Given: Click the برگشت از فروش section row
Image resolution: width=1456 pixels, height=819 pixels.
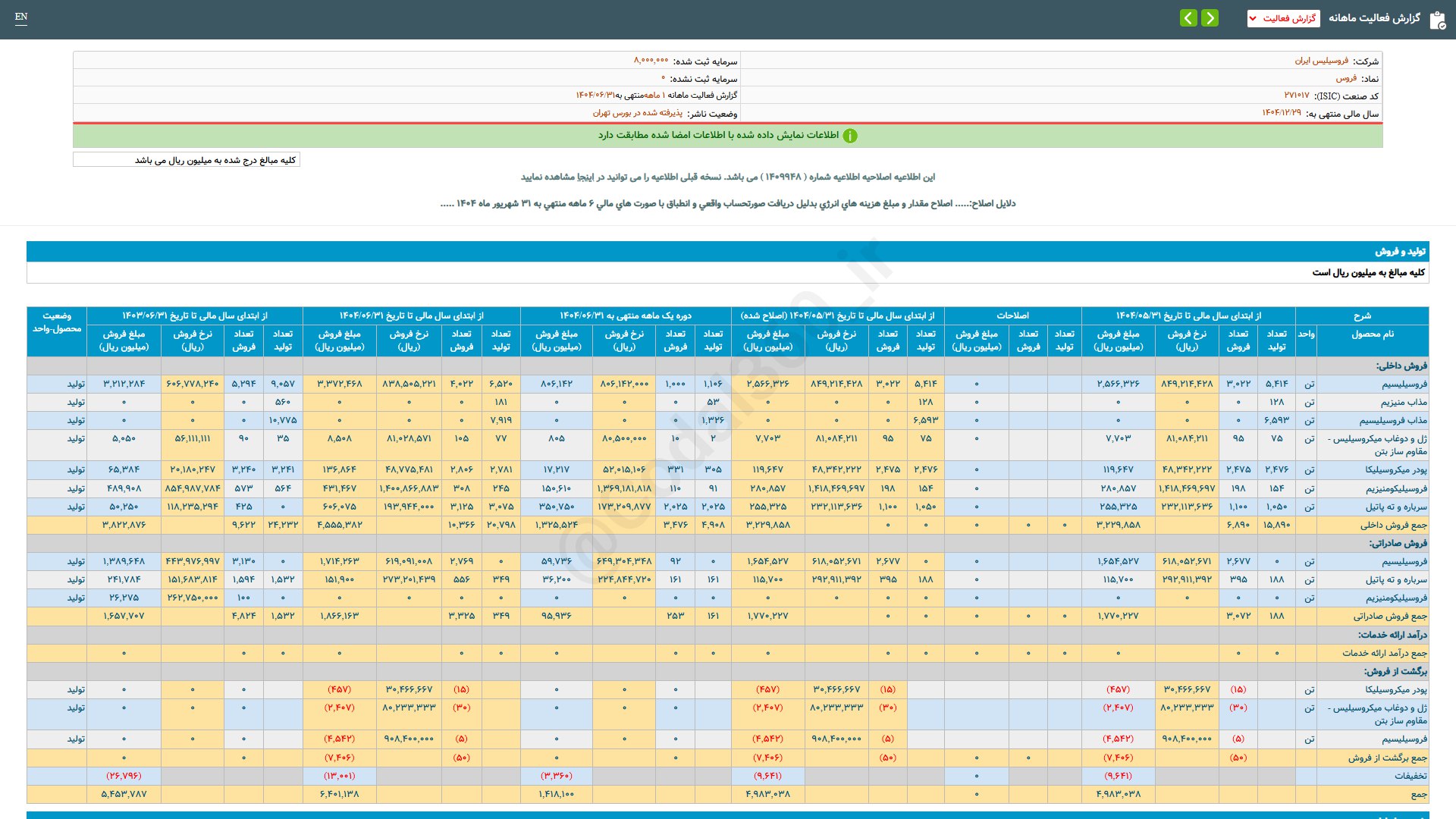Looking at the screenshot, I should click(1395, 671).
